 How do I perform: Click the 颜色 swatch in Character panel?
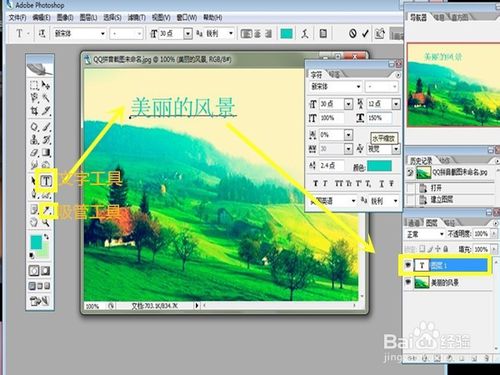(x=379, y=166)
